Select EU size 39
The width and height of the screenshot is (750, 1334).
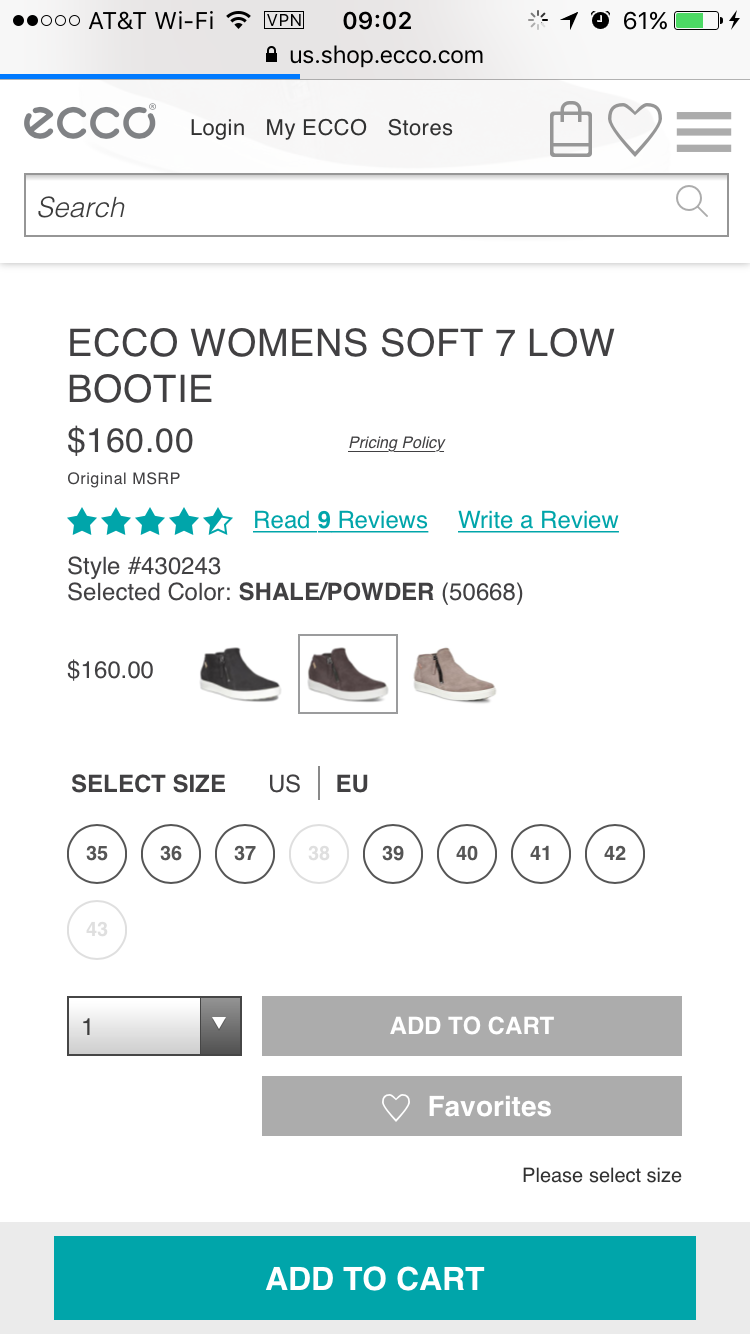[393, 853]
